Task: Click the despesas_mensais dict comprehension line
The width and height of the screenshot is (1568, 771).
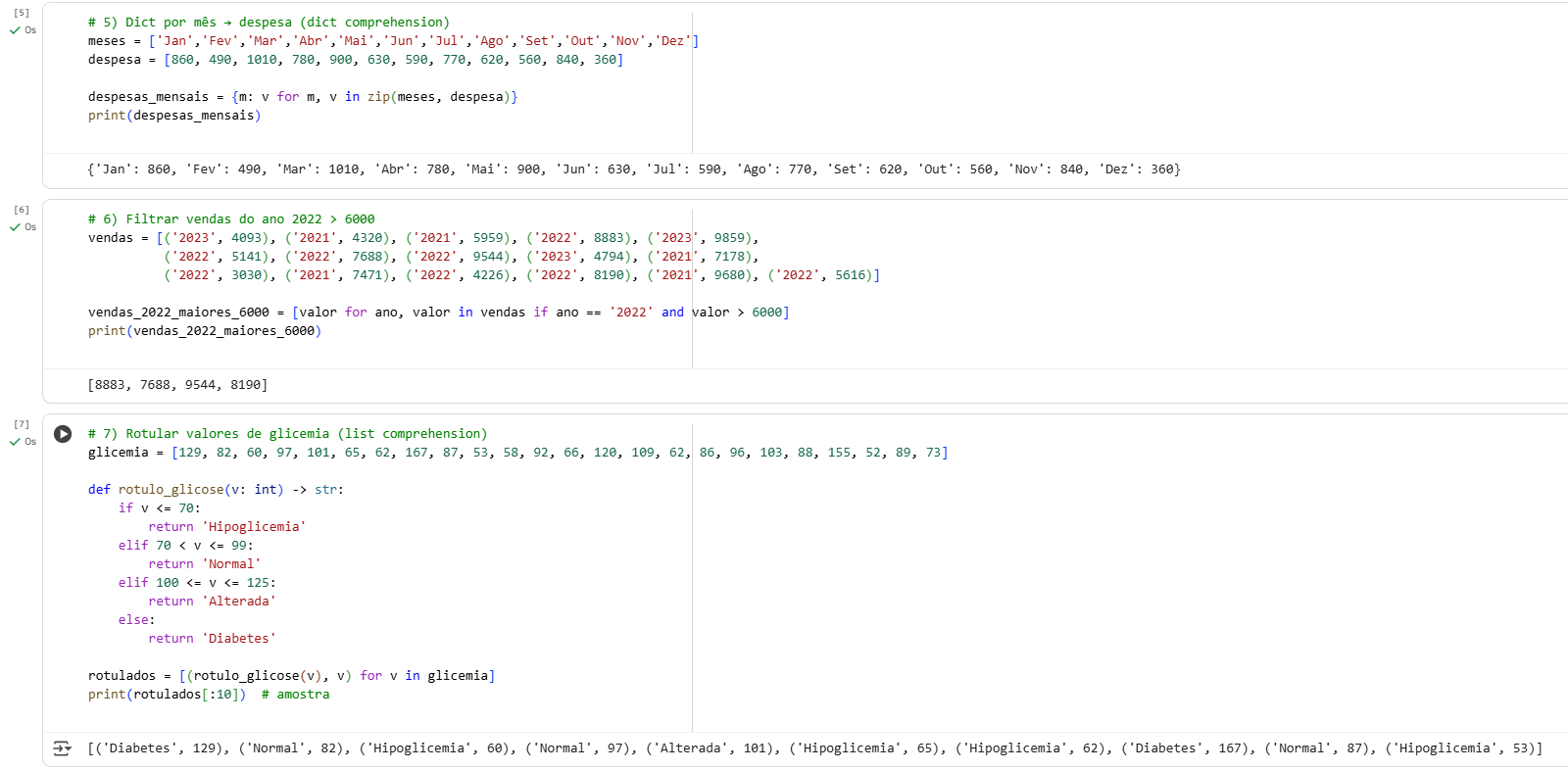Action: coord(302,97)
